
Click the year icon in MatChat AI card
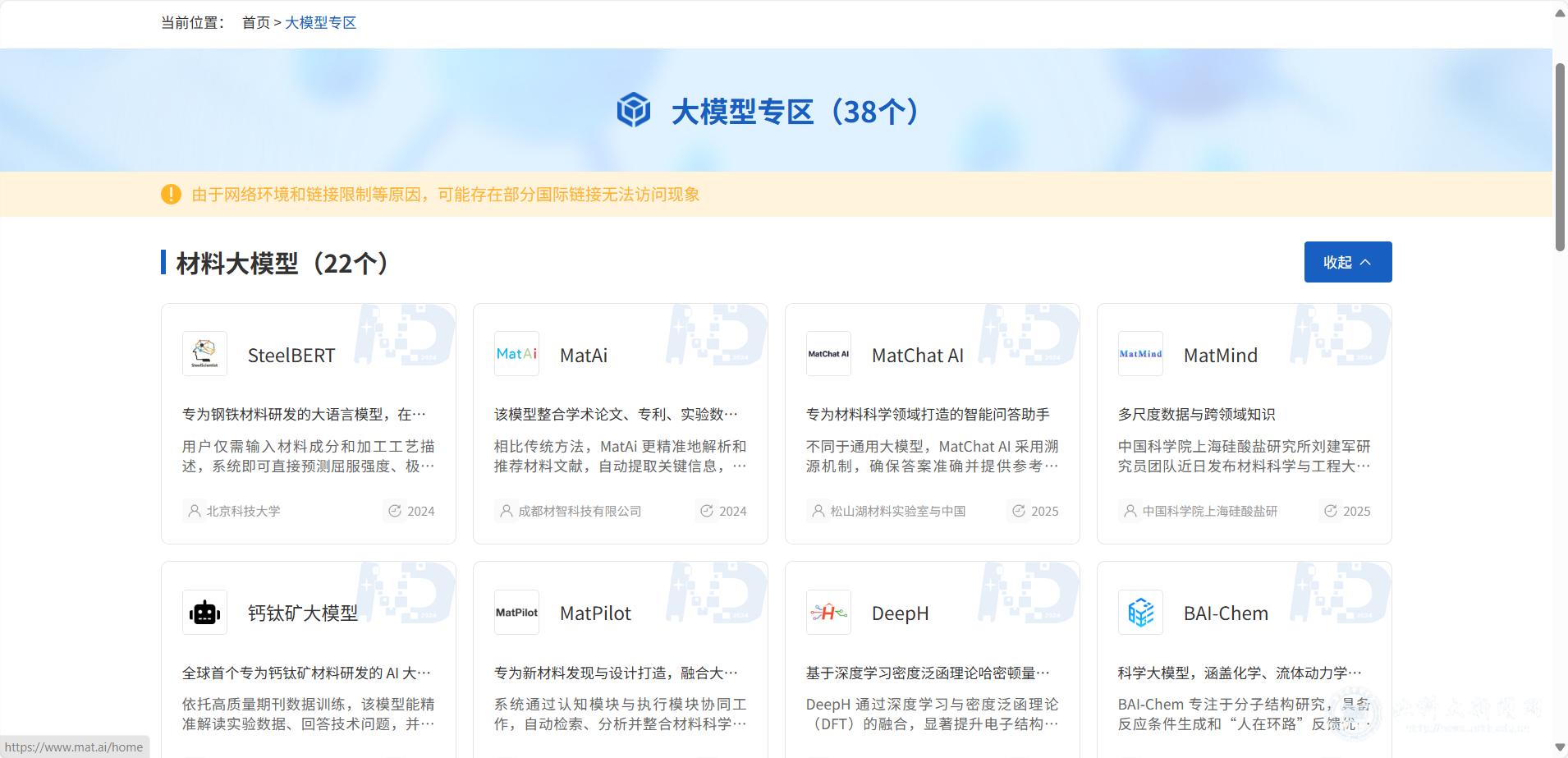1019,511
